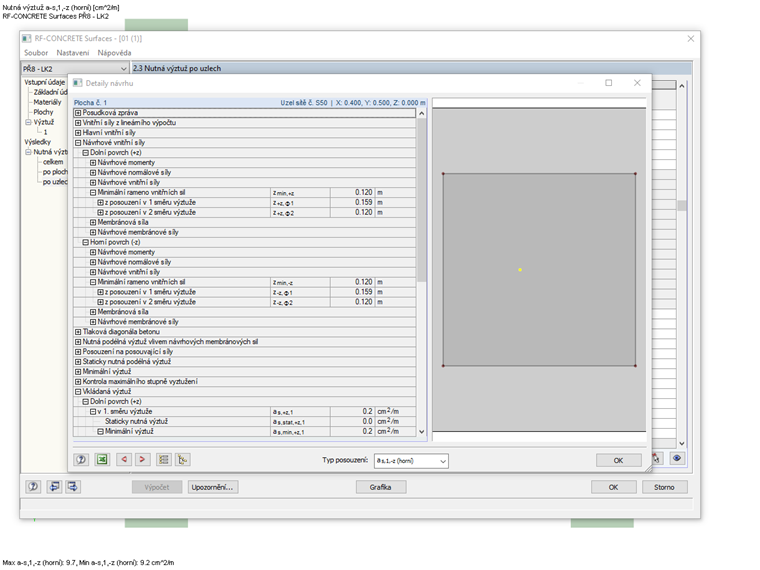Image resolution: width=760 pixels, height=570 pixels.
Task: Go to next mesh node (red right arrow)
Action: [x=142, y=459]
